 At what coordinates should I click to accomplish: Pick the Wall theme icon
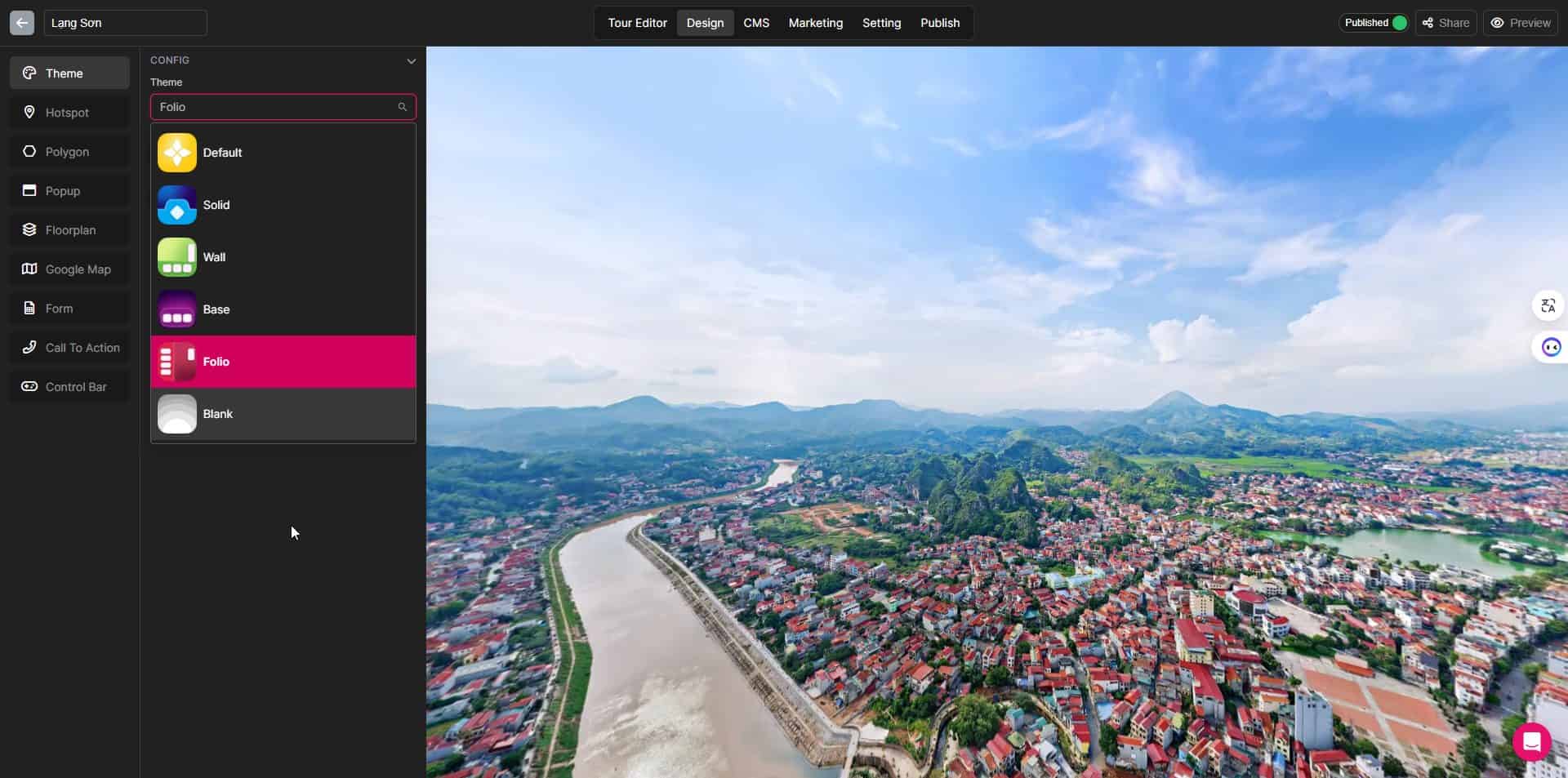[x=177, y=257]
